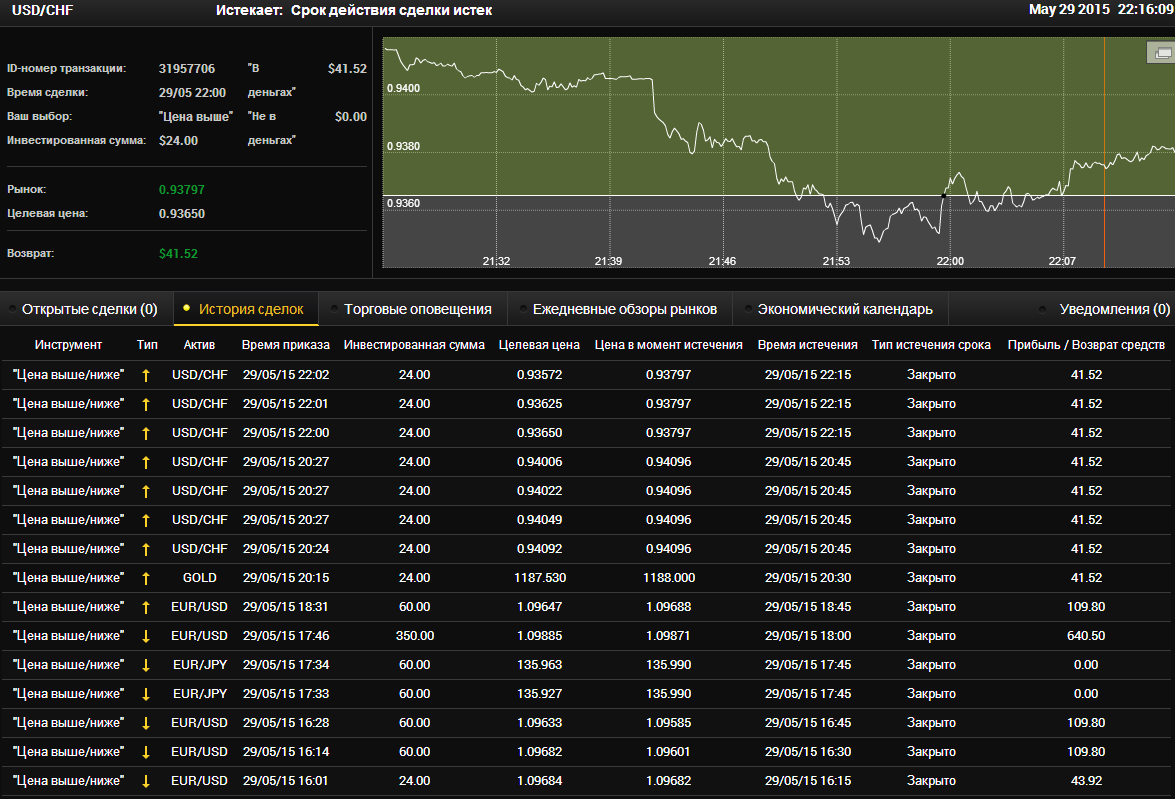Image resolution: width=1175 pixels, height=799 pixels.
Task: Click the yellow bullet beside История сделок
Action: [x=186, y=309]
